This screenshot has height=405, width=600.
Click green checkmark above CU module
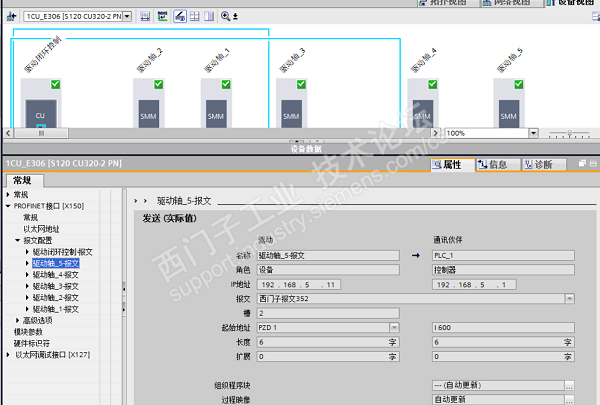click(x=55, y=84)
